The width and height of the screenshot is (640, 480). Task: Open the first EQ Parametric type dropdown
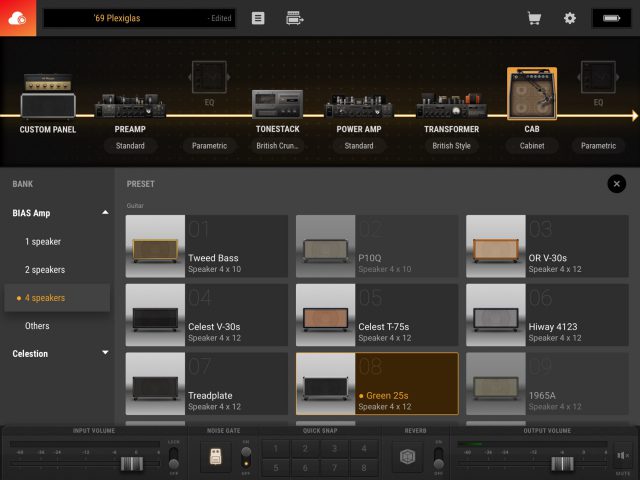click(209, 146)
